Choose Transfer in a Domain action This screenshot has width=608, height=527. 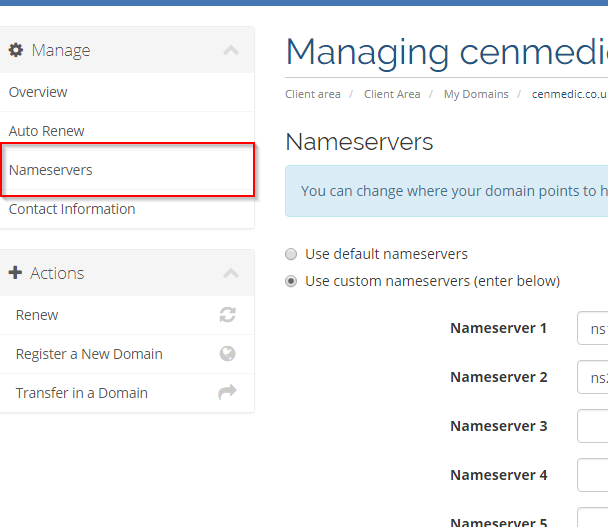pyautogui.click(x=127, y=393)
